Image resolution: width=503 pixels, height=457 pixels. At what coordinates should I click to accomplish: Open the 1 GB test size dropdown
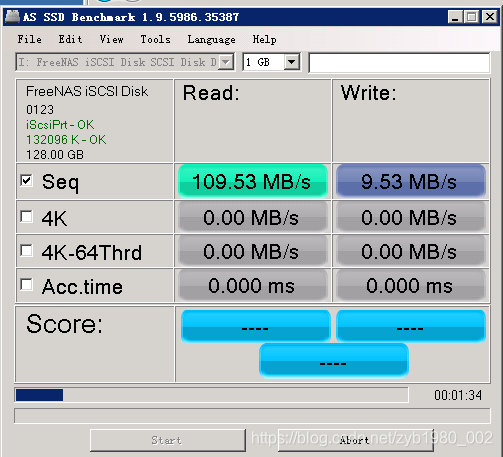coord(271,62)
